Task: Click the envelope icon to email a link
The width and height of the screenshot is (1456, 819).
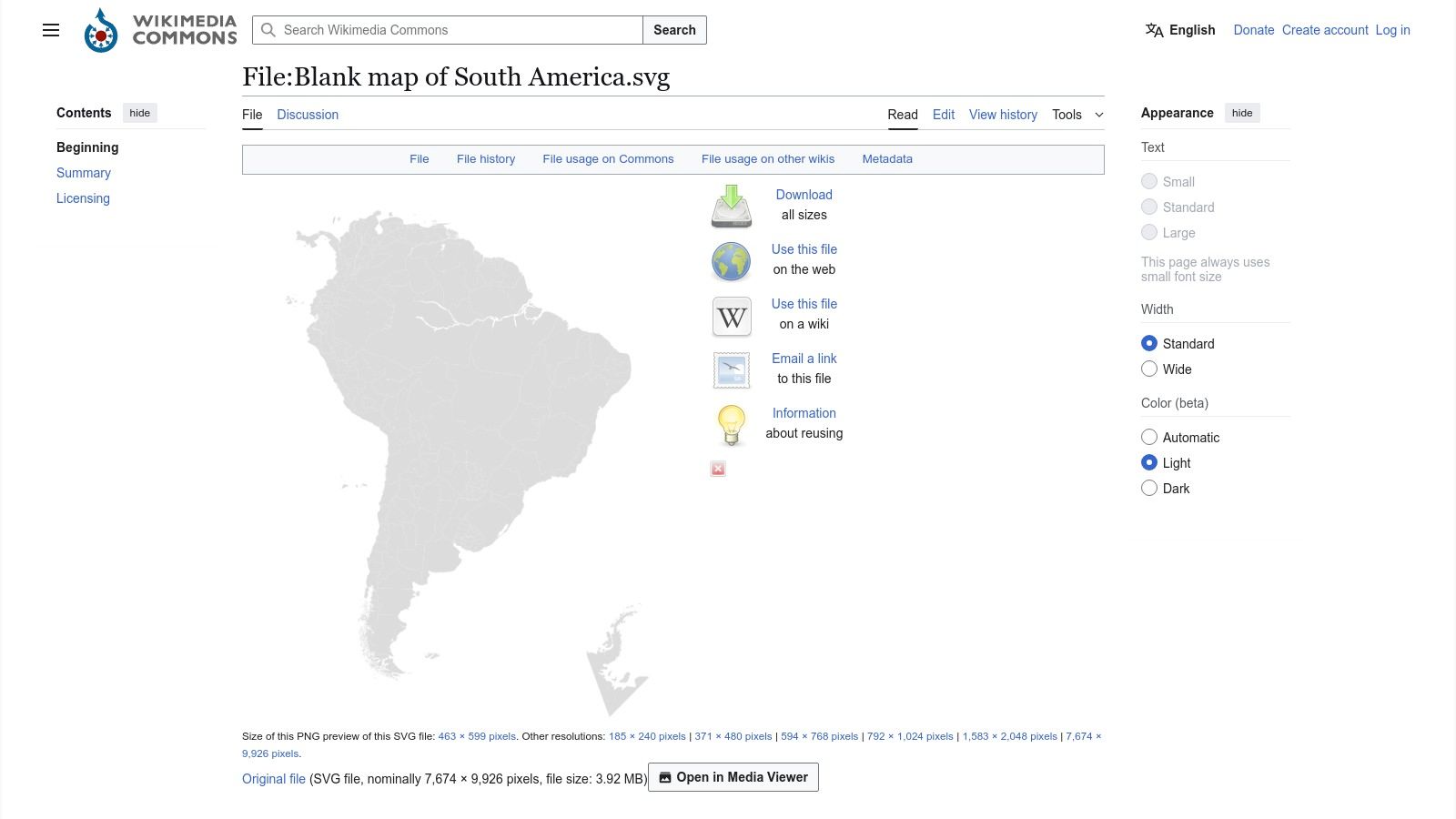Action: click(731, 370)
